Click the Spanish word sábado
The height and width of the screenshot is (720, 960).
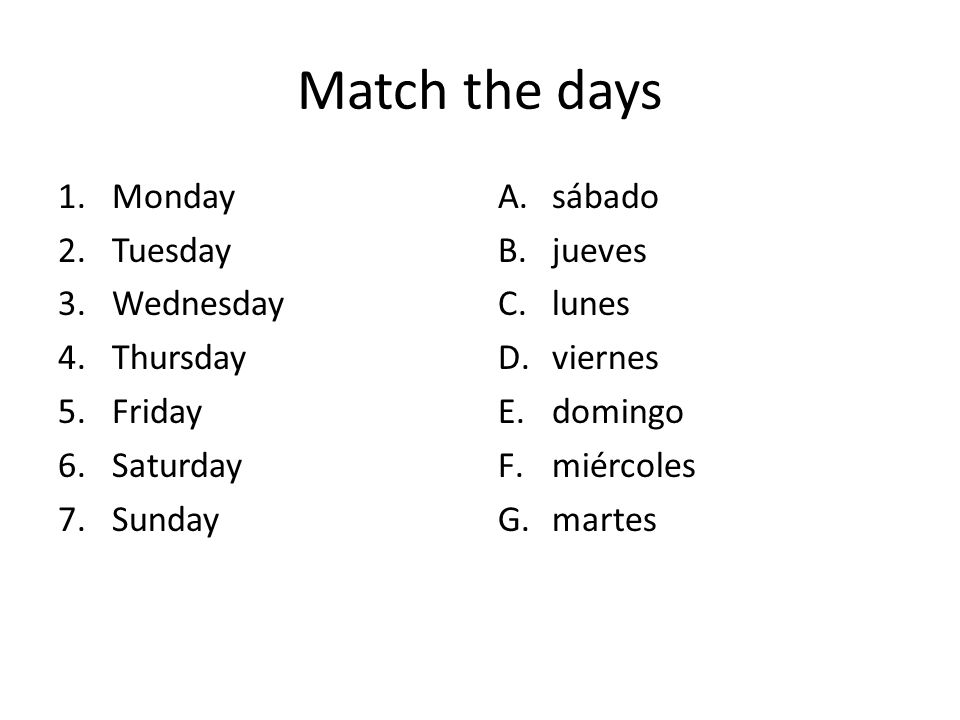[605, 197]
